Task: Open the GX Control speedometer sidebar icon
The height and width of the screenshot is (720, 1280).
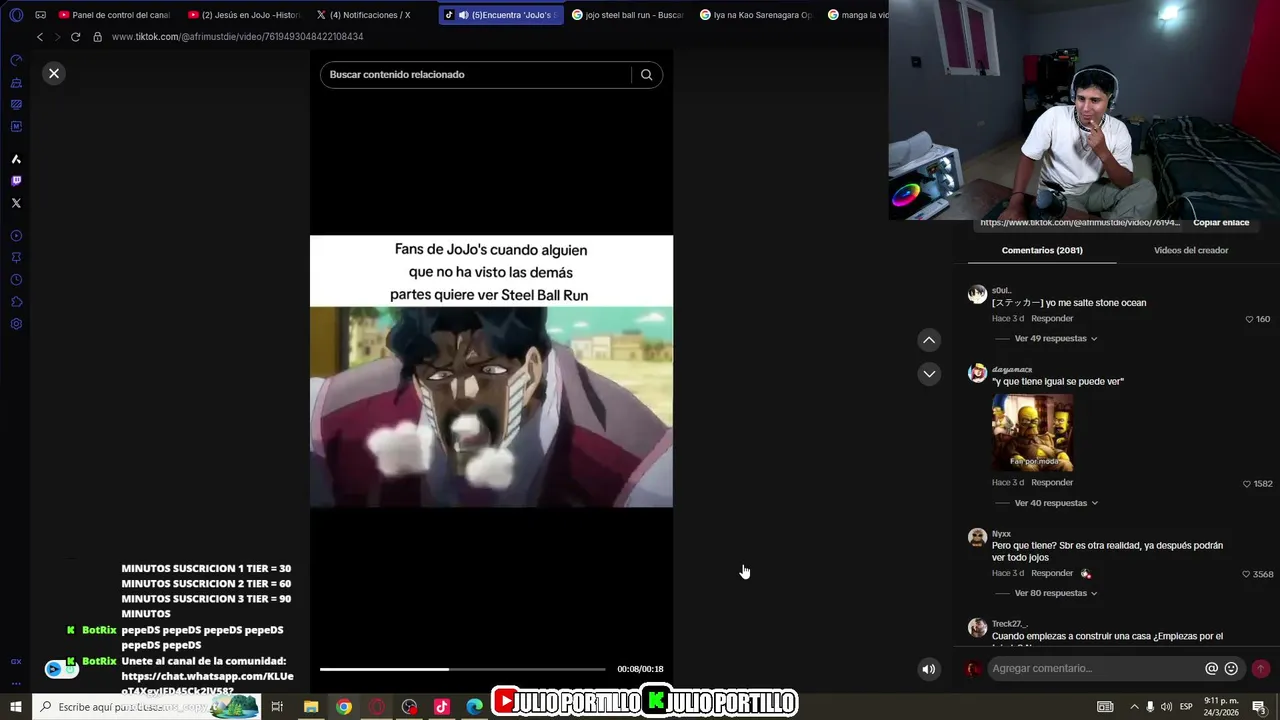Action: tap(16, 60)
